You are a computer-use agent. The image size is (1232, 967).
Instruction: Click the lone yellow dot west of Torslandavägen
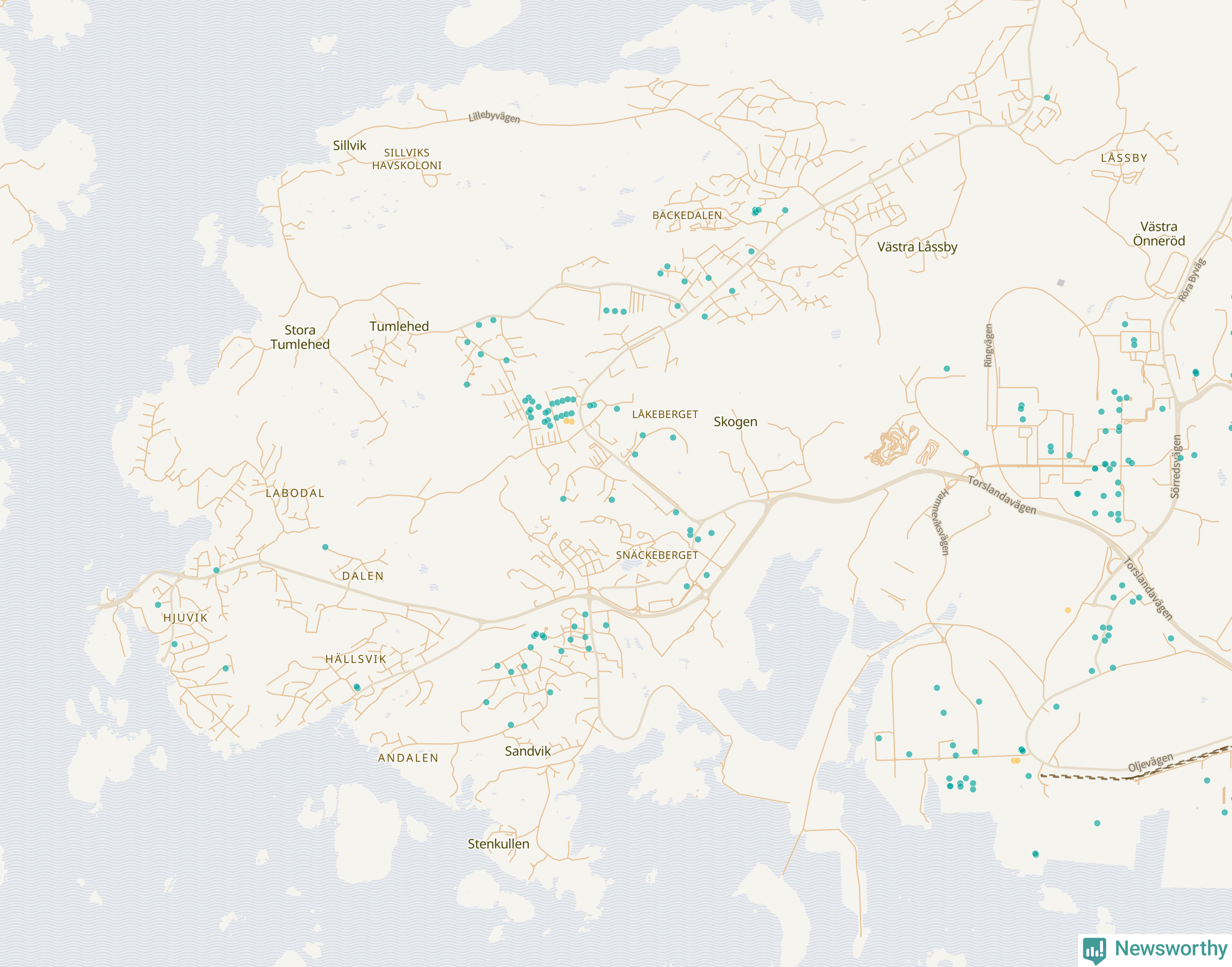pyautogui.click(x=1068, y=611)
